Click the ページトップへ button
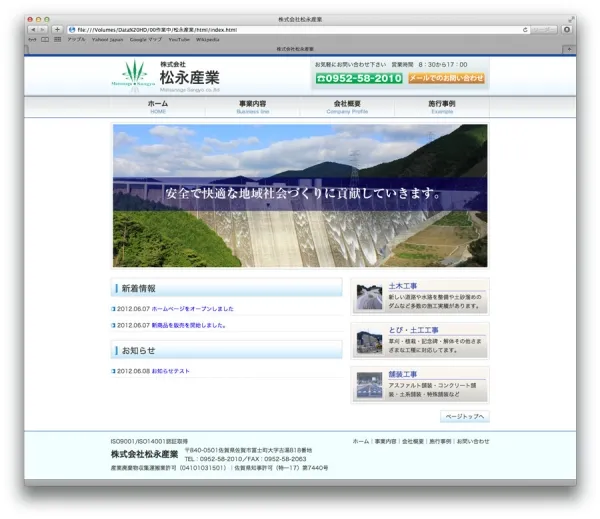This screenshot has width=600, height=519. pos(465,416)
